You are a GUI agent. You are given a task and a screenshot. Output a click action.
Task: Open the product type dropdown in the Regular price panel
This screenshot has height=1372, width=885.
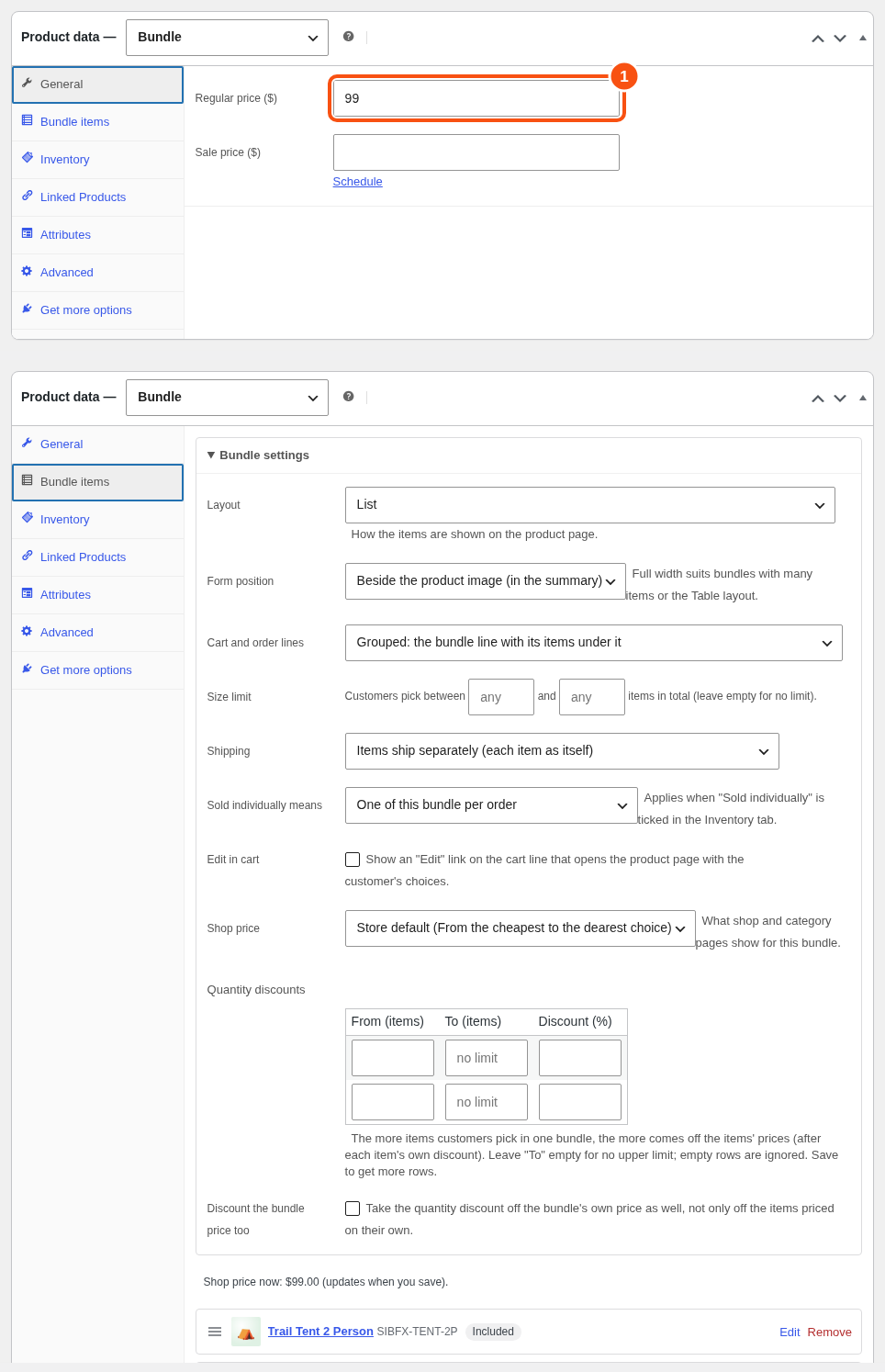[227, 38]
